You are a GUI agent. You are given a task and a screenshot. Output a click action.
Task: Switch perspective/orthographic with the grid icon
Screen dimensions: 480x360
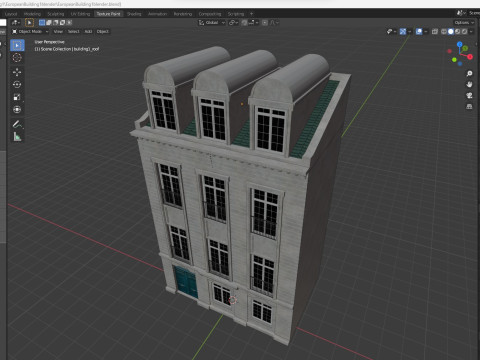[469, 106]
